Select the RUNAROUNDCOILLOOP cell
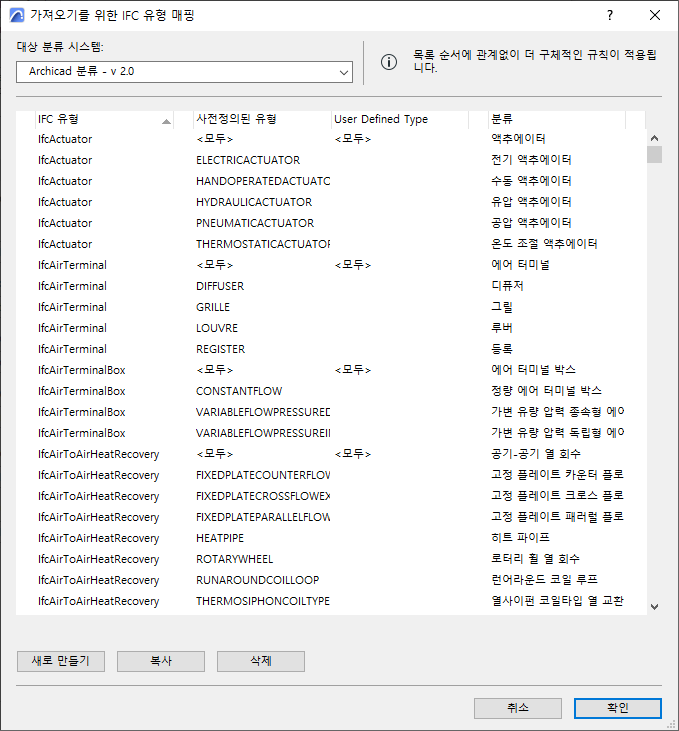The image size is (679, 731). point(257,580)
